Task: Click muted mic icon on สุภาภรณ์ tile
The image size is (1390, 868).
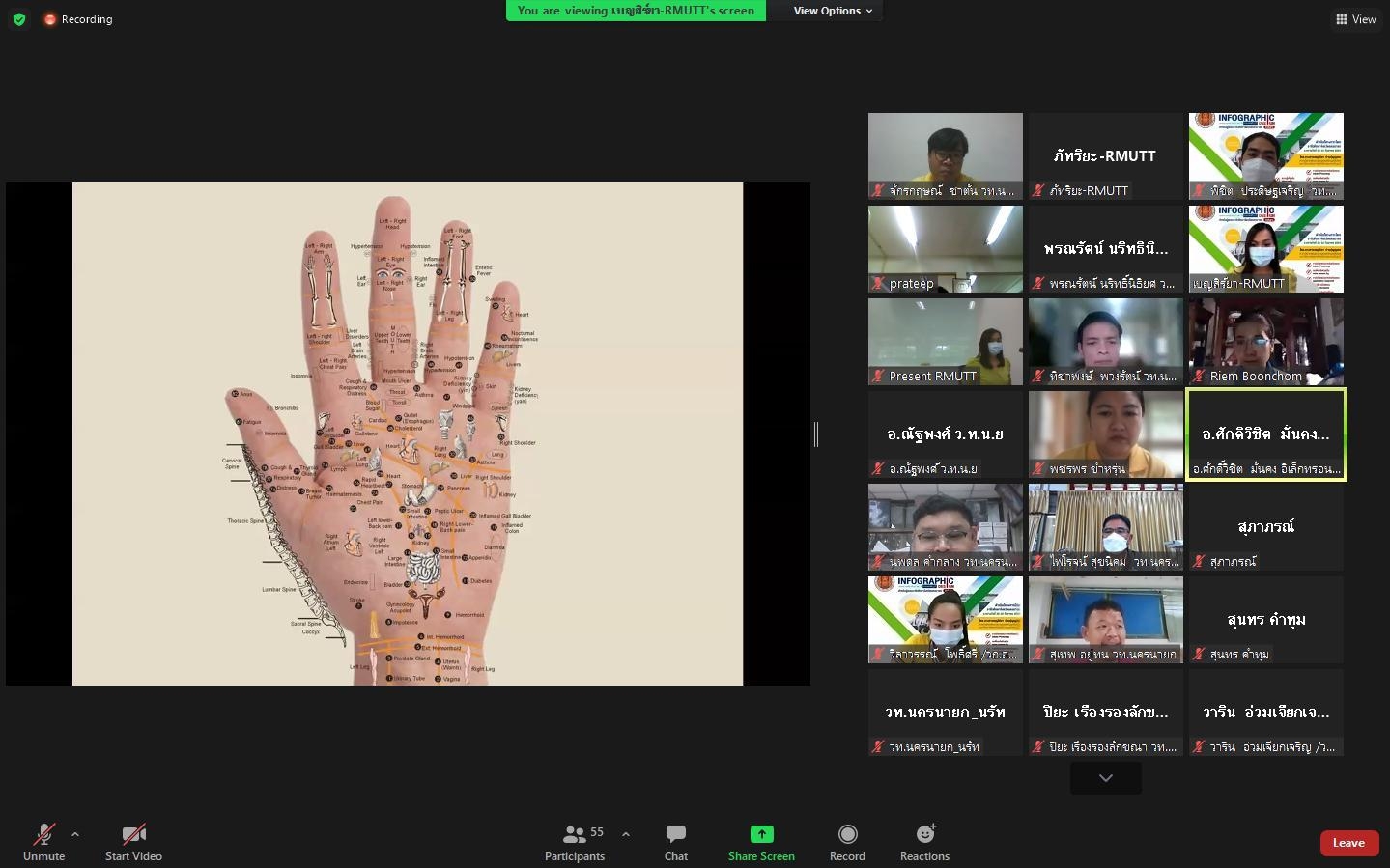Action: pyautogui.click(x=1199, y=562)
